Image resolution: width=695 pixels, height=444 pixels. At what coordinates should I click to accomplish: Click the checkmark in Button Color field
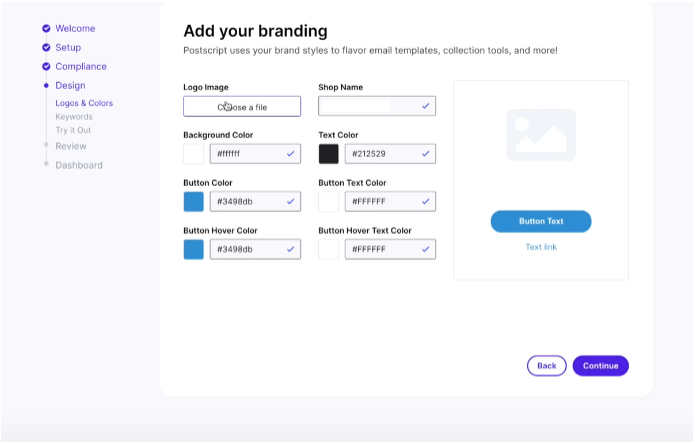coord(290,202)
